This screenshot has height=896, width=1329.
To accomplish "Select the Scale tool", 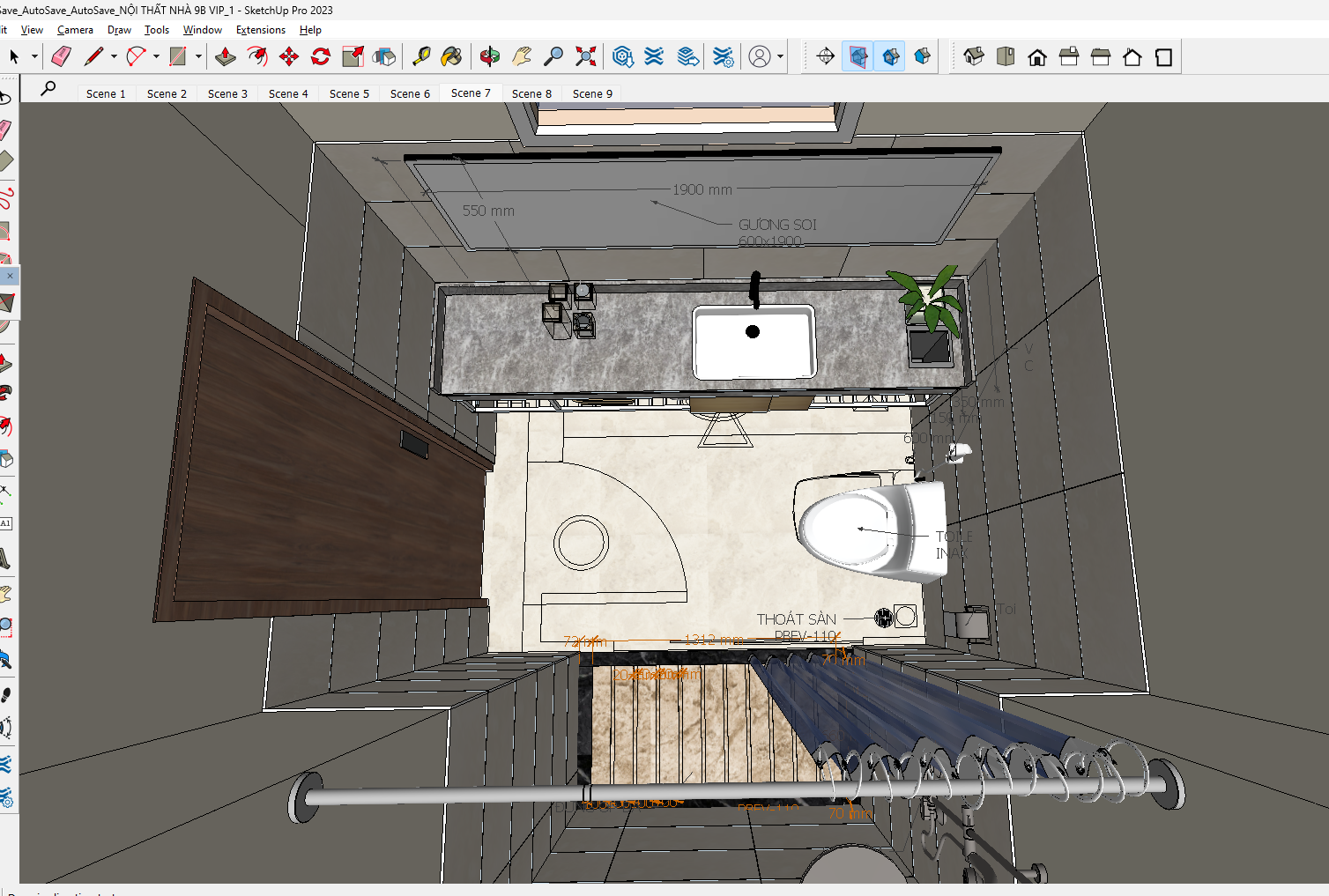I will point(353,56).
